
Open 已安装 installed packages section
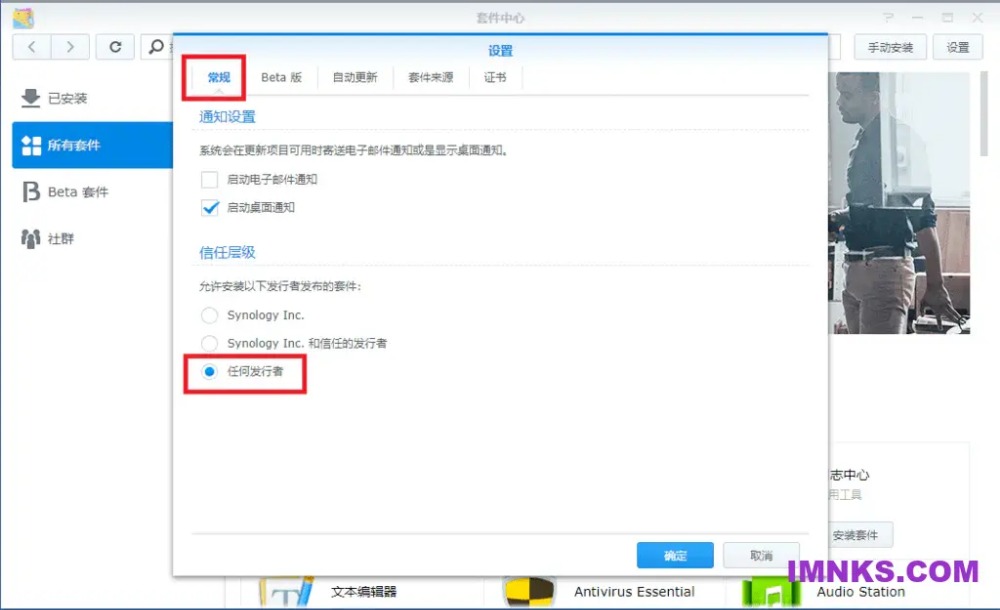click(67, 98)
